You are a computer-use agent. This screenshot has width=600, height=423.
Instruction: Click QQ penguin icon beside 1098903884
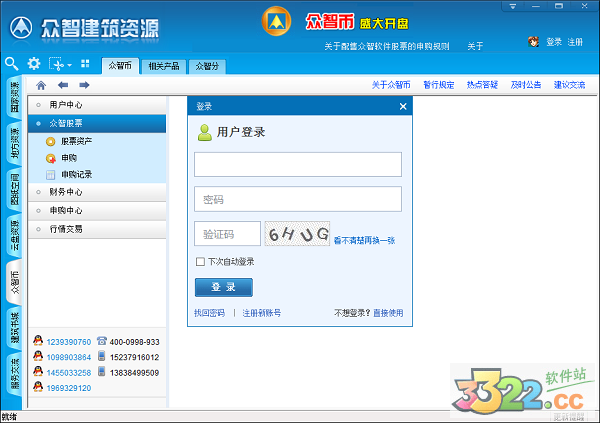click(38, 356)
